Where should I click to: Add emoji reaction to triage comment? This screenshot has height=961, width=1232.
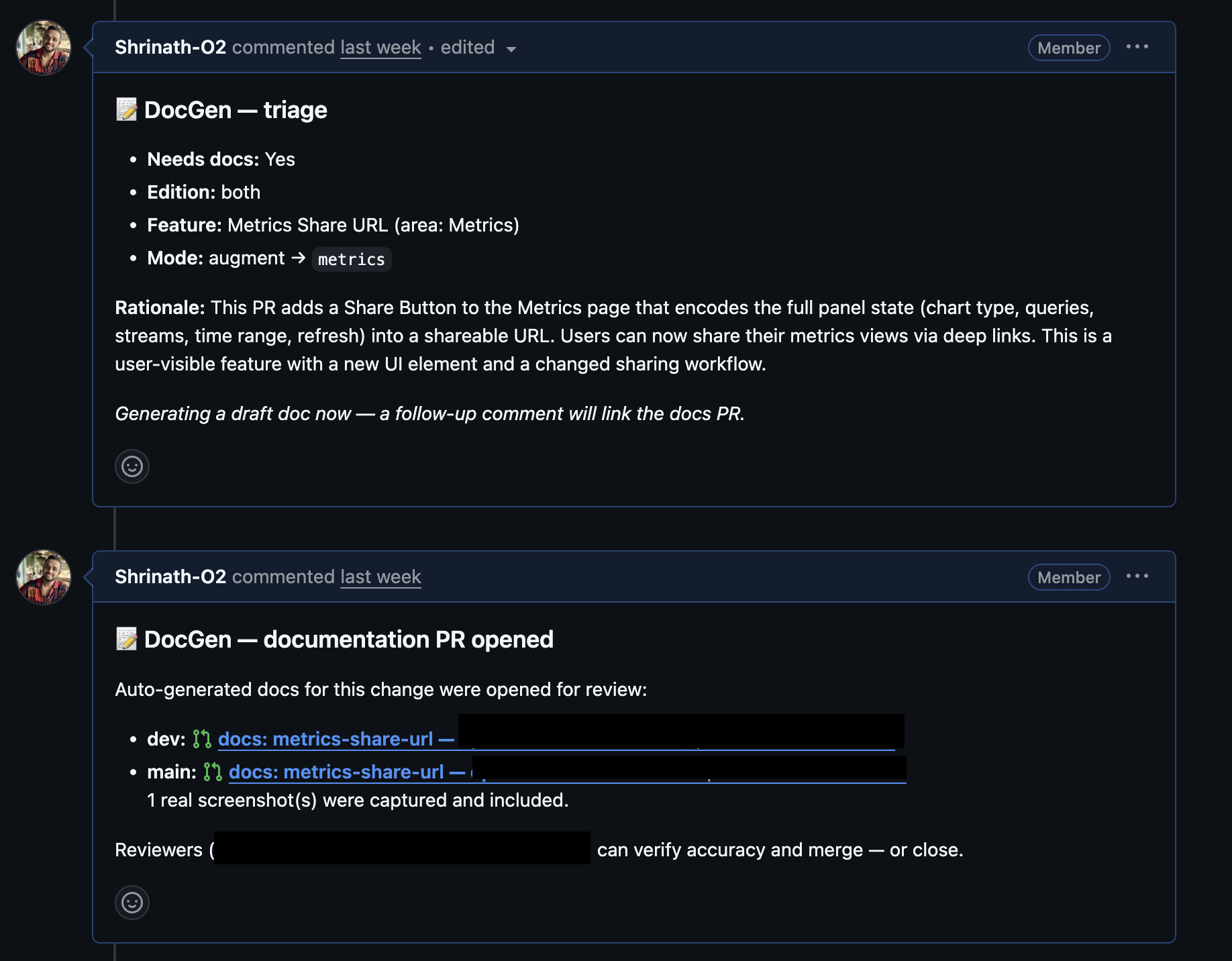click(x=132, y=466)
